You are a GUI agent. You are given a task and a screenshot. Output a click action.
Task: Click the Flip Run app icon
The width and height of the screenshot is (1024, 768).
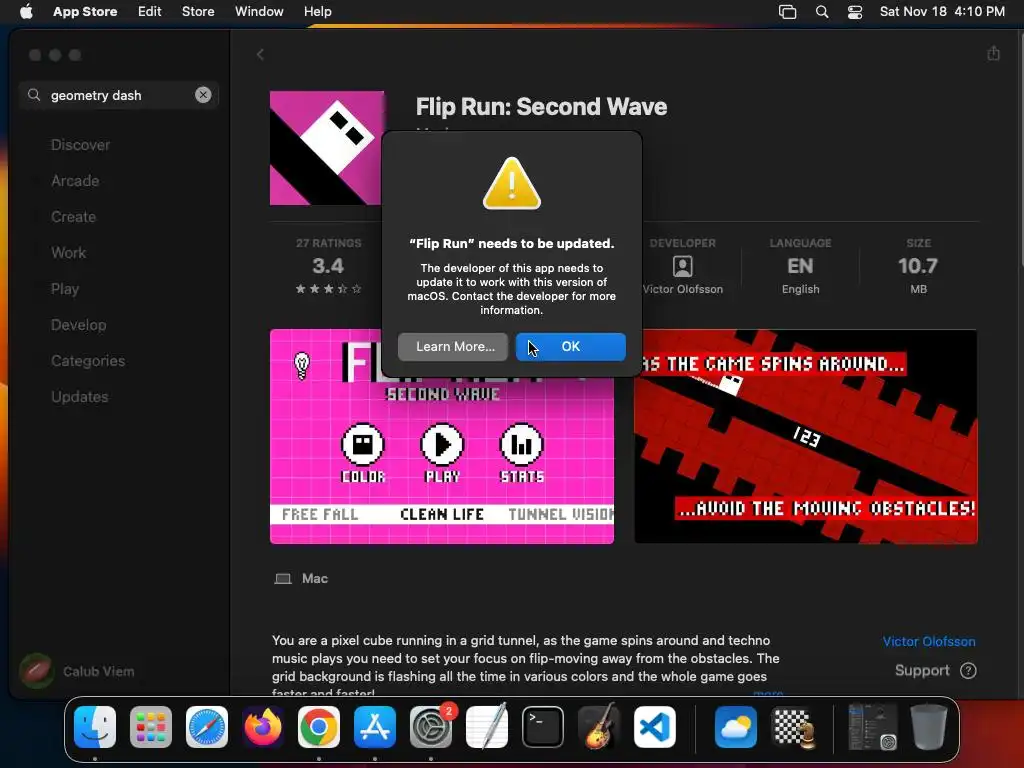tap(327, 148)
